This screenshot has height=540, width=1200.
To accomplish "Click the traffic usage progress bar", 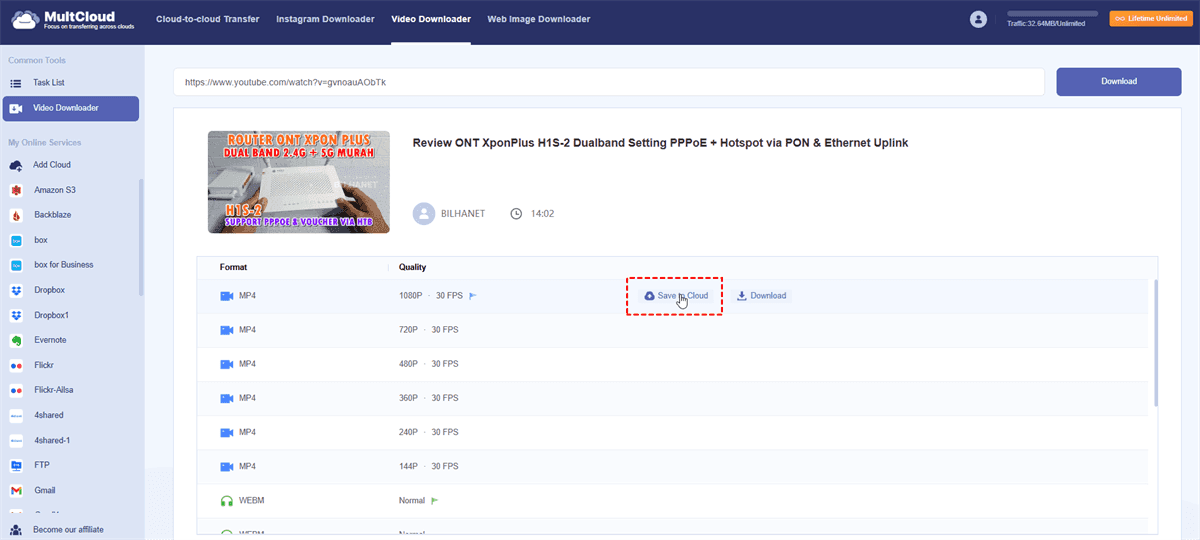I will point(1052,14).
